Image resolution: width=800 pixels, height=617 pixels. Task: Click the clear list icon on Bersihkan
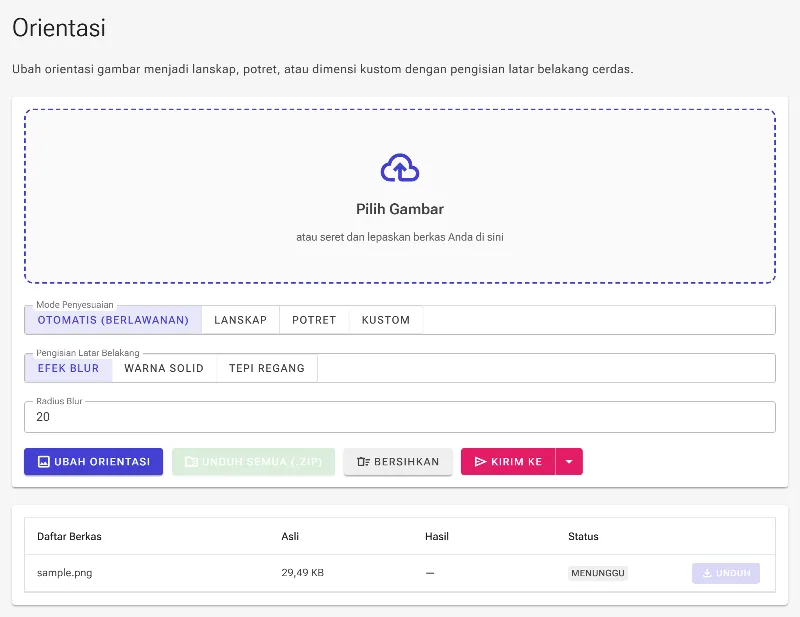363,462
